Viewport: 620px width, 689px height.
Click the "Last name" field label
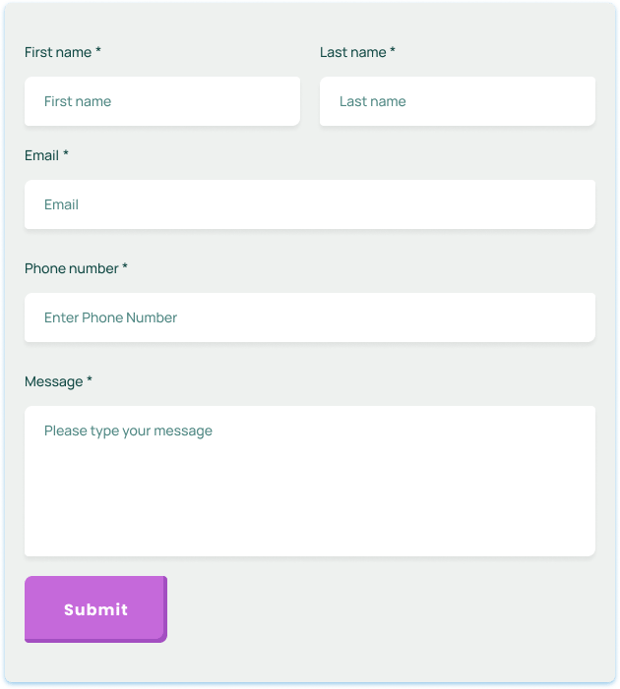pos(353,52)
